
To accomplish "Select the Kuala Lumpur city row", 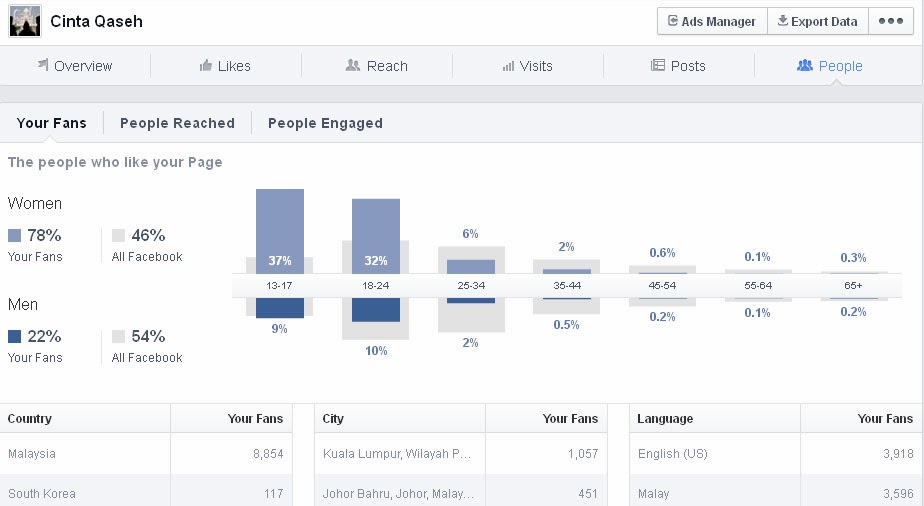I will [x=461, y=454].
